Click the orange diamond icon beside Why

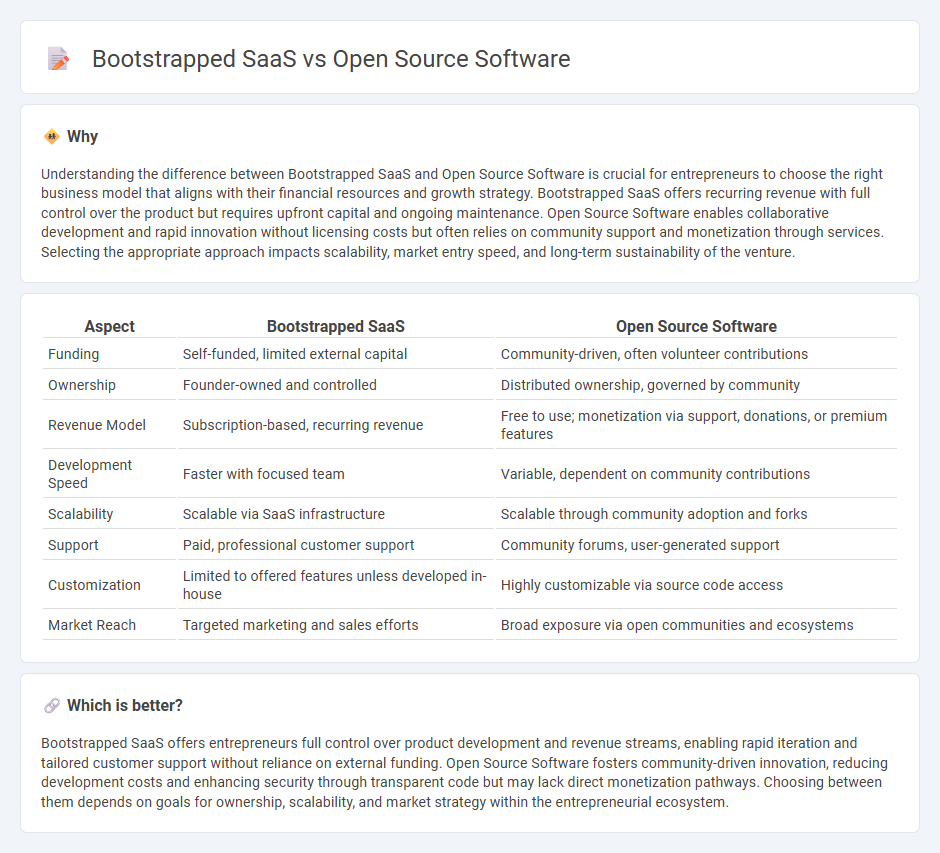point(52,137)
